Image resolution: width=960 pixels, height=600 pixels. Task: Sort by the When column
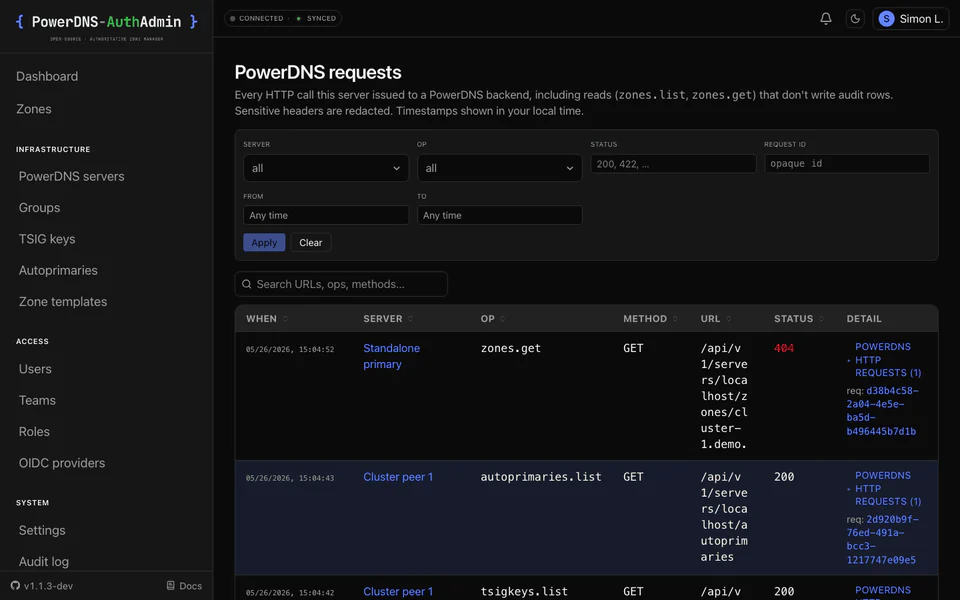(x=267, y=319)
